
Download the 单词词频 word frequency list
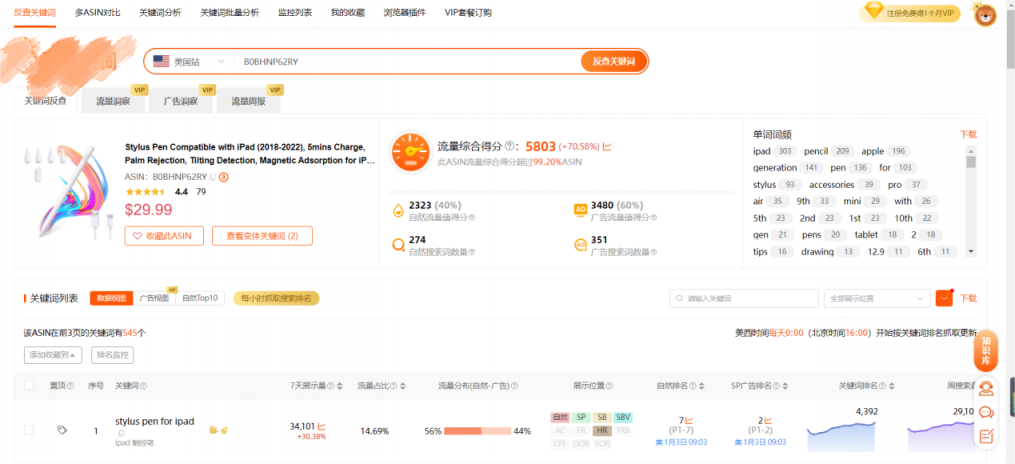point(968,135)
